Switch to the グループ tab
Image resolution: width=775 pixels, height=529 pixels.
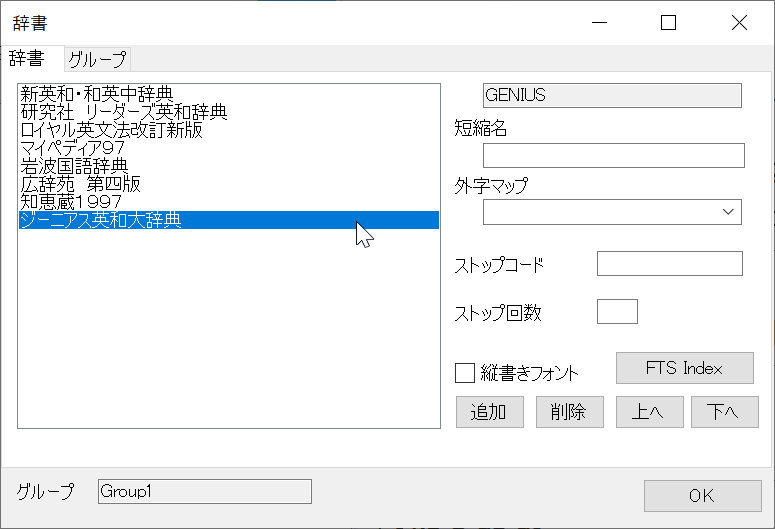click(97, 59)
